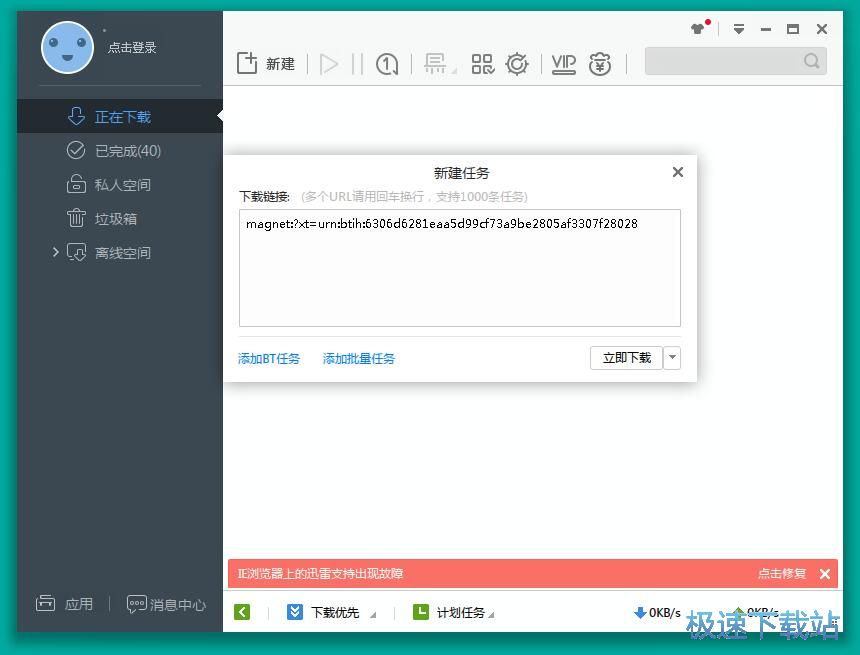
Task: Expand the 立即下载 button dropdown arrow
Action: tap(671, 358)
